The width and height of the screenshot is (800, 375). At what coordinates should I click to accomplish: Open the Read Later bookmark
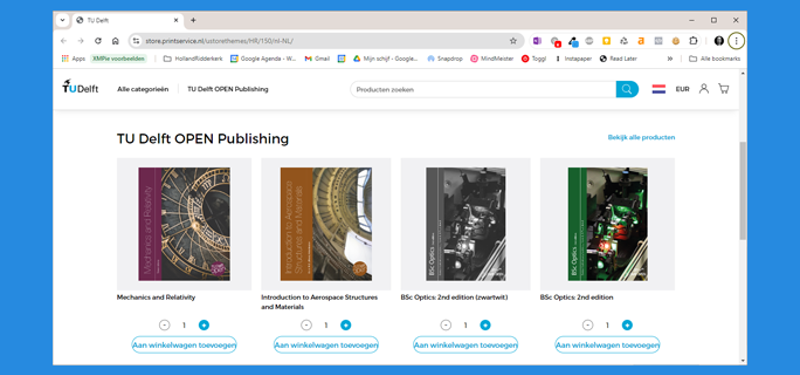click(618, 59)
